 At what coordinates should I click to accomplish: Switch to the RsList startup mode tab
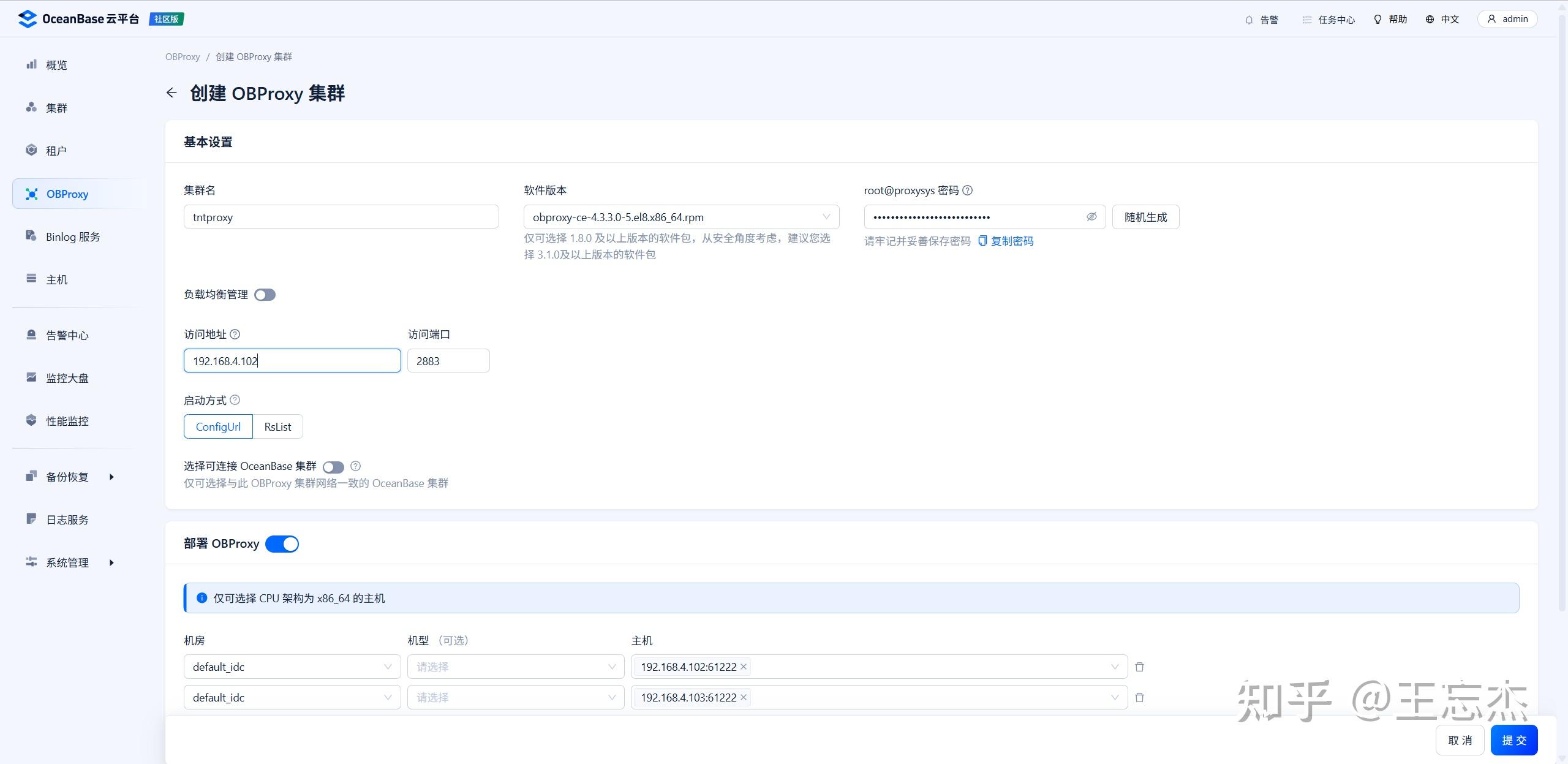[277, 426]
